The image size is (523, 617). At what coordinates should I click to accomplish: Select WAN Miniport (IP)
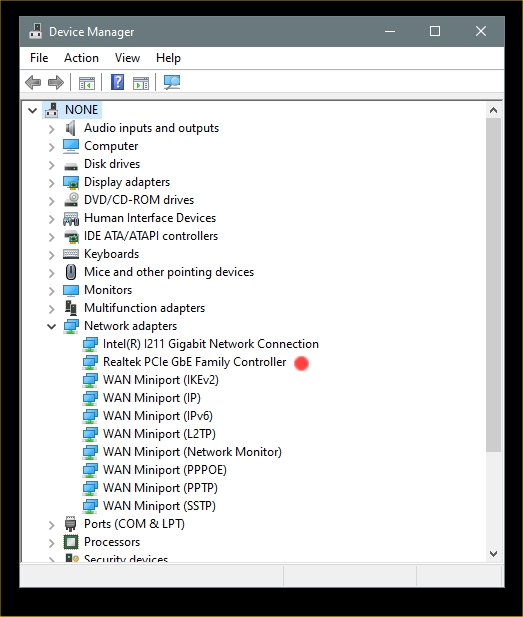[152, 398]
